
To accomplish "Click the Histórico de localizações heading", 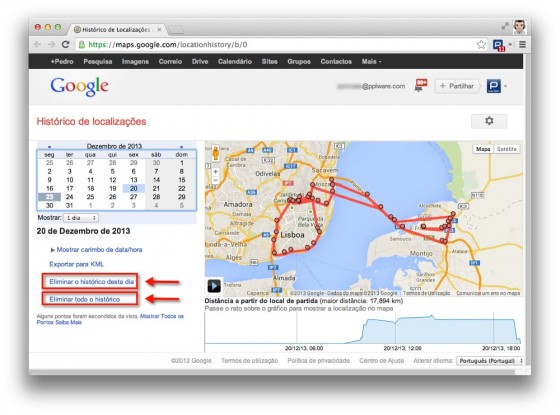I will coord(91,121).
